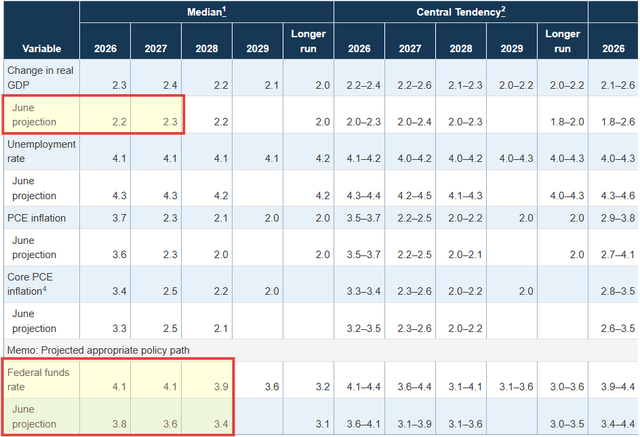Click the Unemployment rate row label
Viewport: 640px width, 437px height.
(x=41, y=151)
